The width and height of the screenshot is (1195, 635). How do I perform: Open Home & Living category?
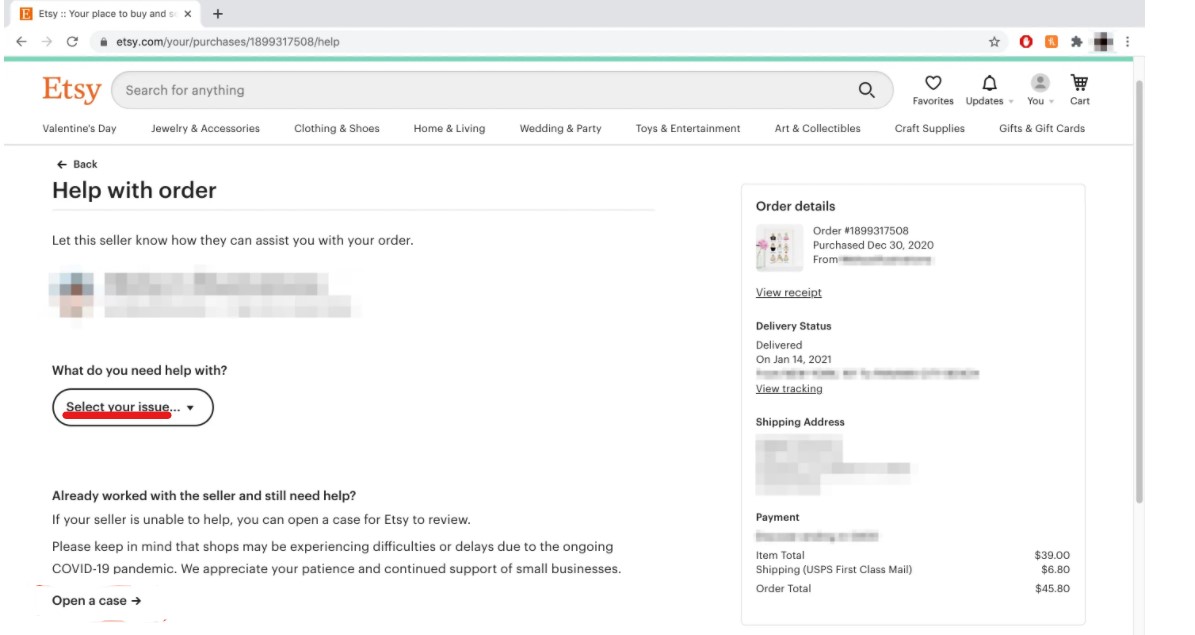click(x=450, y=128)
